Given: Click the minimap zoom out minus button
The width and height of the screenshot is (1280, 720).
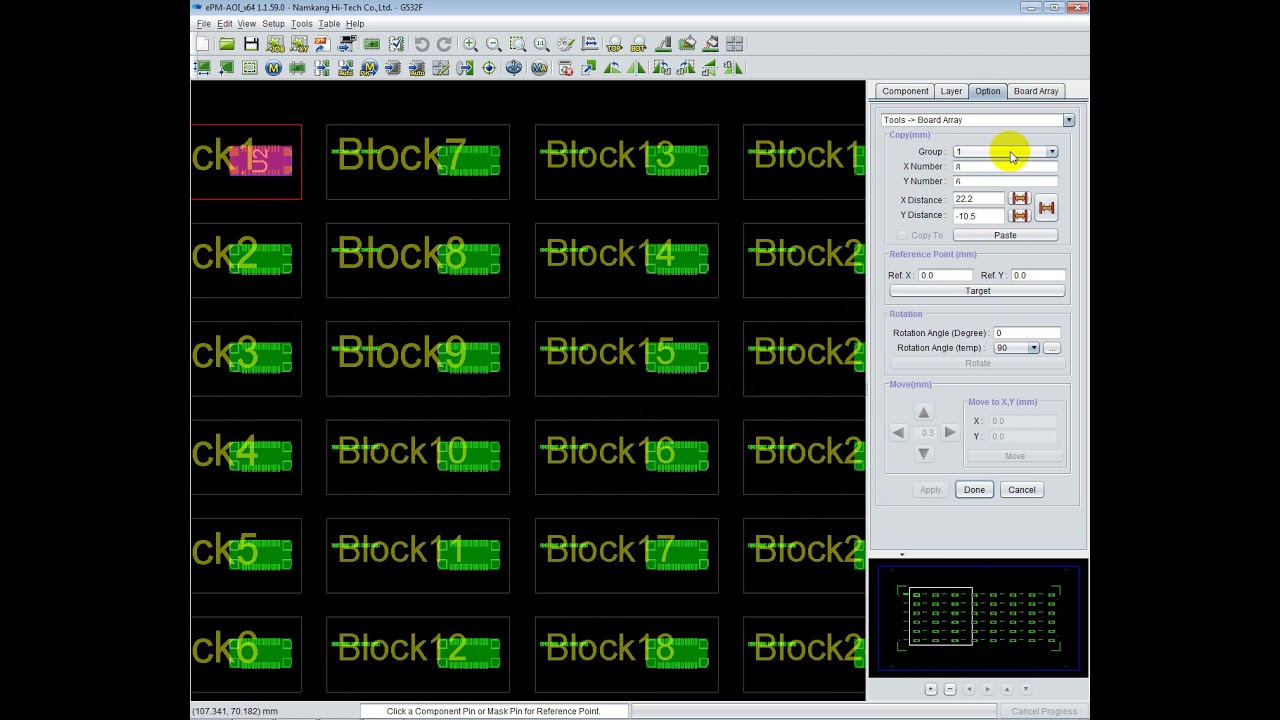Looking at the screenshot, I should click(x=950, y=689).
